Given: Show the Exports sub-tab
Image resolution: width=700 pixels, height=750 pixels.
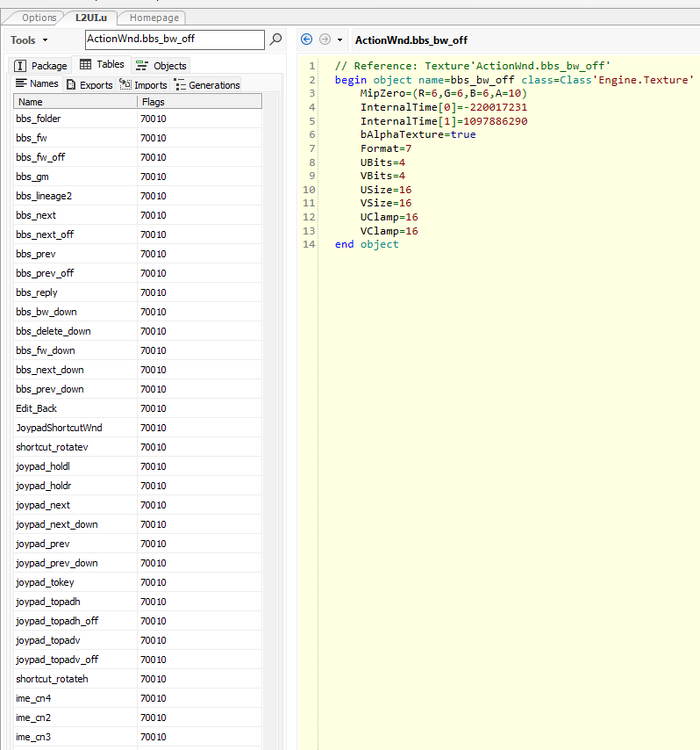Looking at the screenshot, I should (x=89, y=85).
